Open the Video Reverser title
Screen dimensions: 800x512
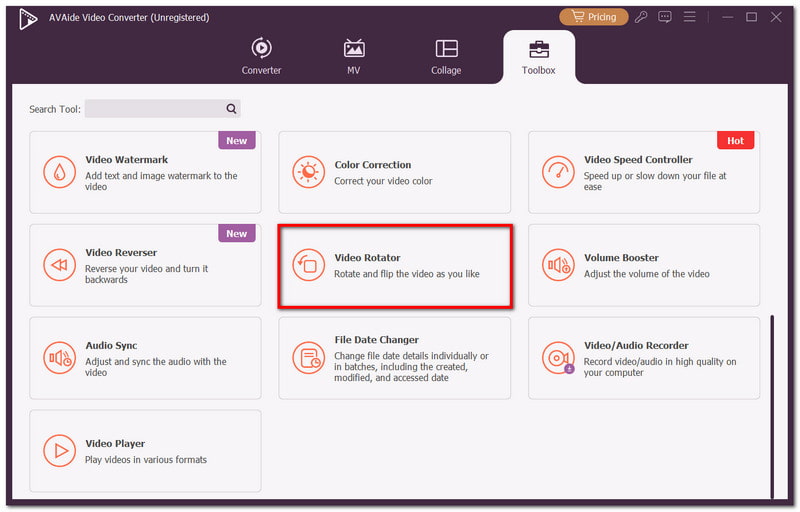121,252
